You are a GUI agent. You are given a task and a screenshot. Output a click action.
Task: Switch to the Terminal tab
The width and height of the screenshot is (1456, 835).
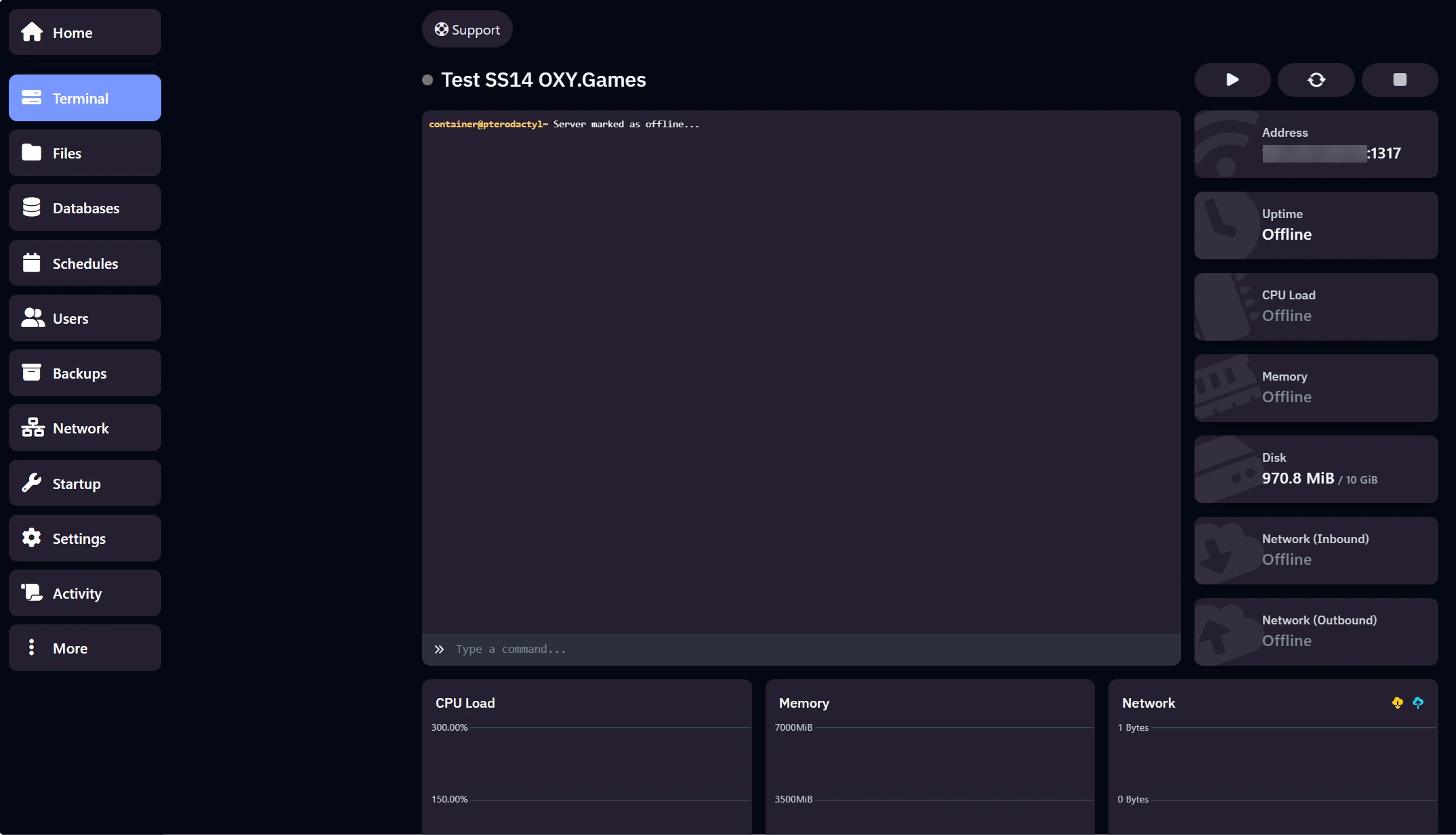pos(84,98)
